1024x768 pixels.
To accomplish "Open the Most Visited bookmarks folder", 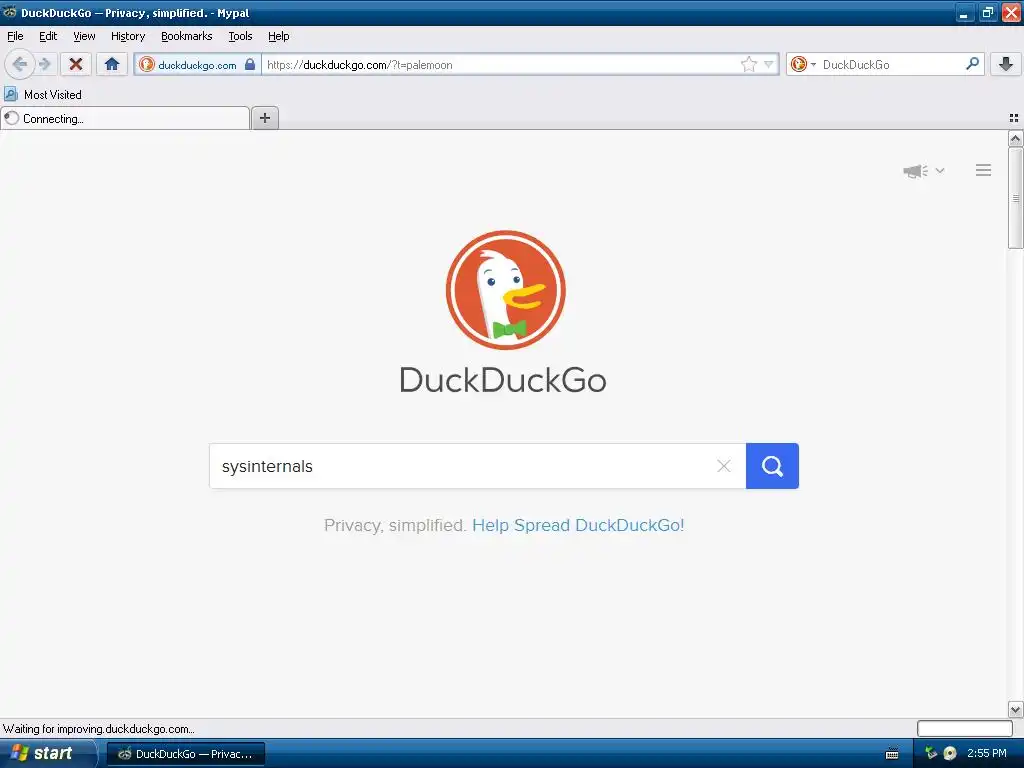I will point(43,95).
